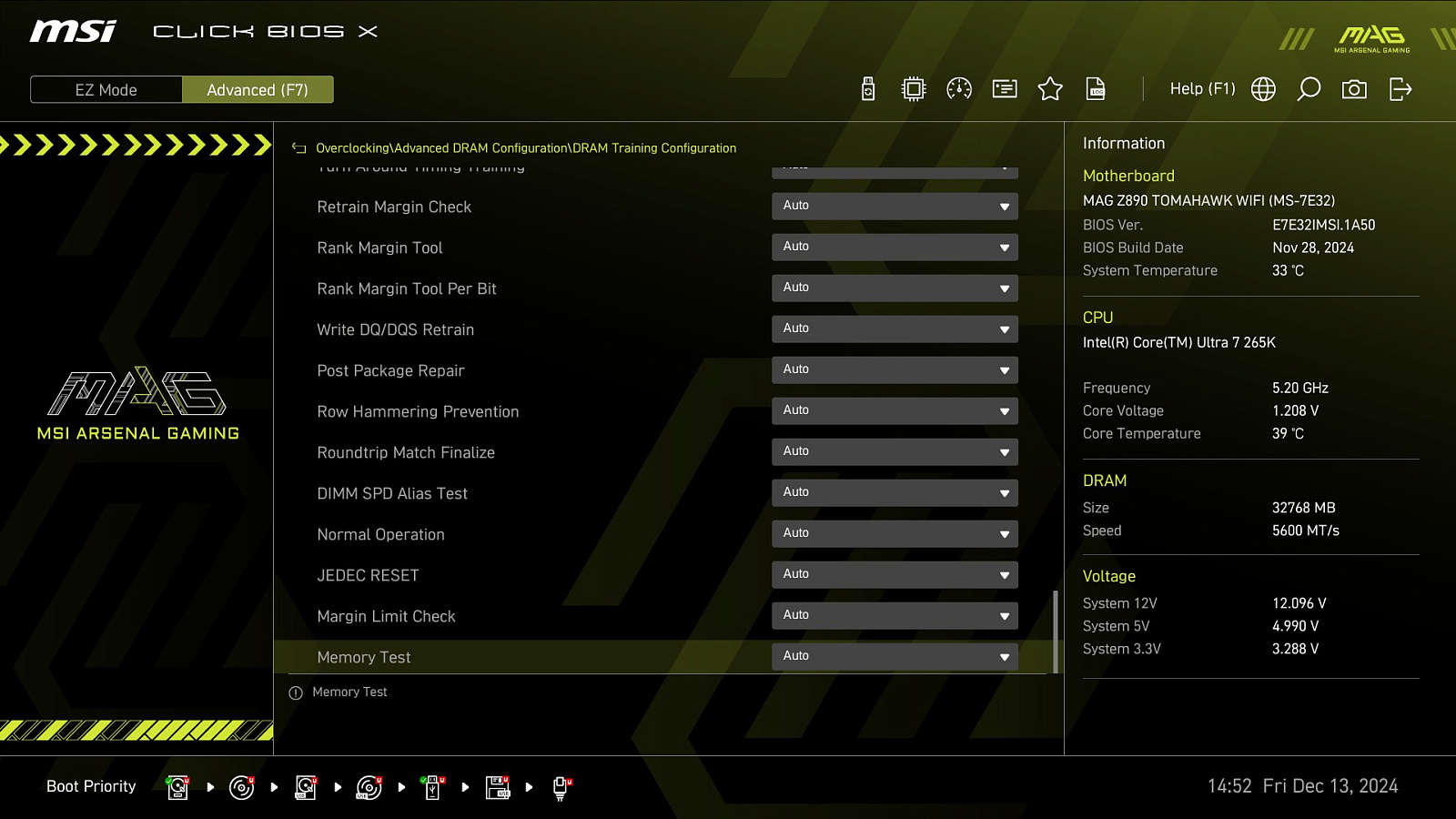Expand the JEDEC RESET dropdown
1456x819 pixels.
[x=895, y=575]
